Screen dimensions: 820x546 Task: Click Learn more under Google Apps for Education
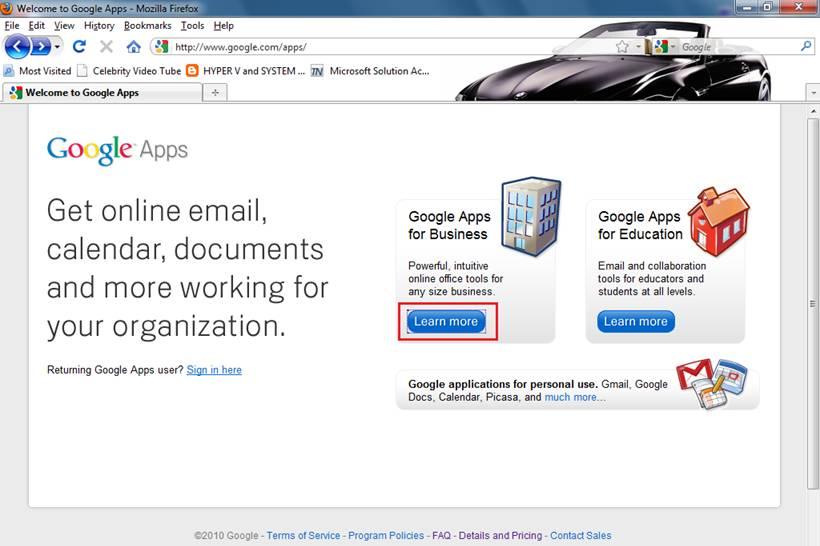[x=636, y=321]
